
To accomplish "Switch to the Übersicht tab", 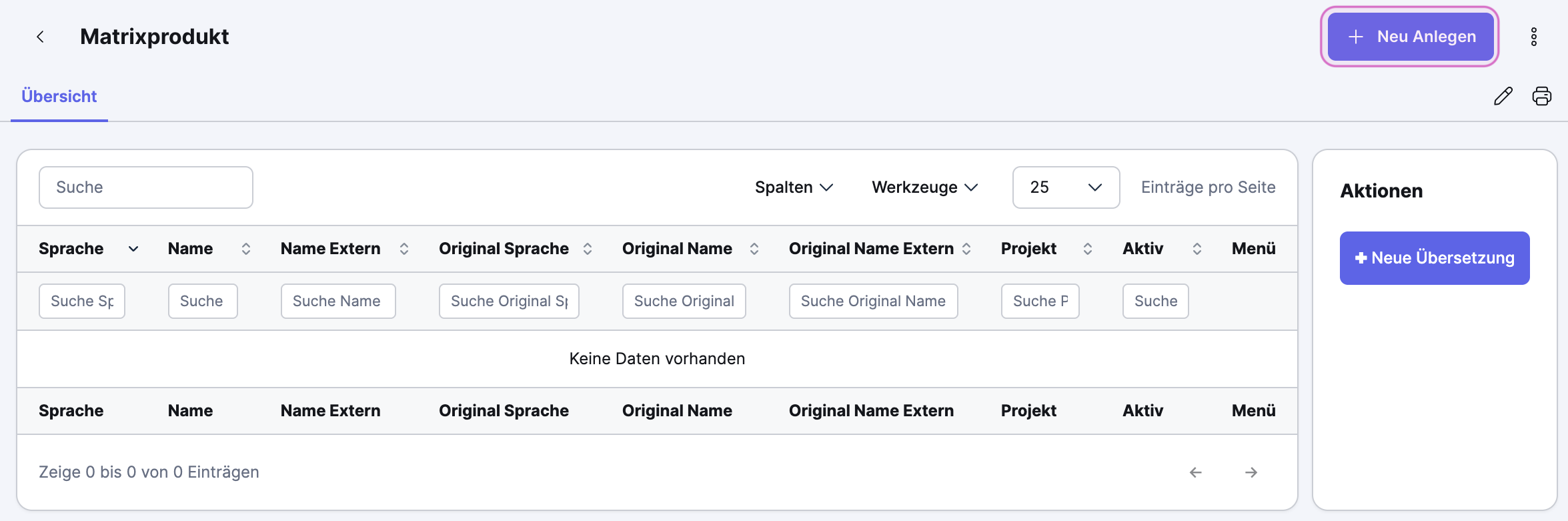I will [59, 97].
